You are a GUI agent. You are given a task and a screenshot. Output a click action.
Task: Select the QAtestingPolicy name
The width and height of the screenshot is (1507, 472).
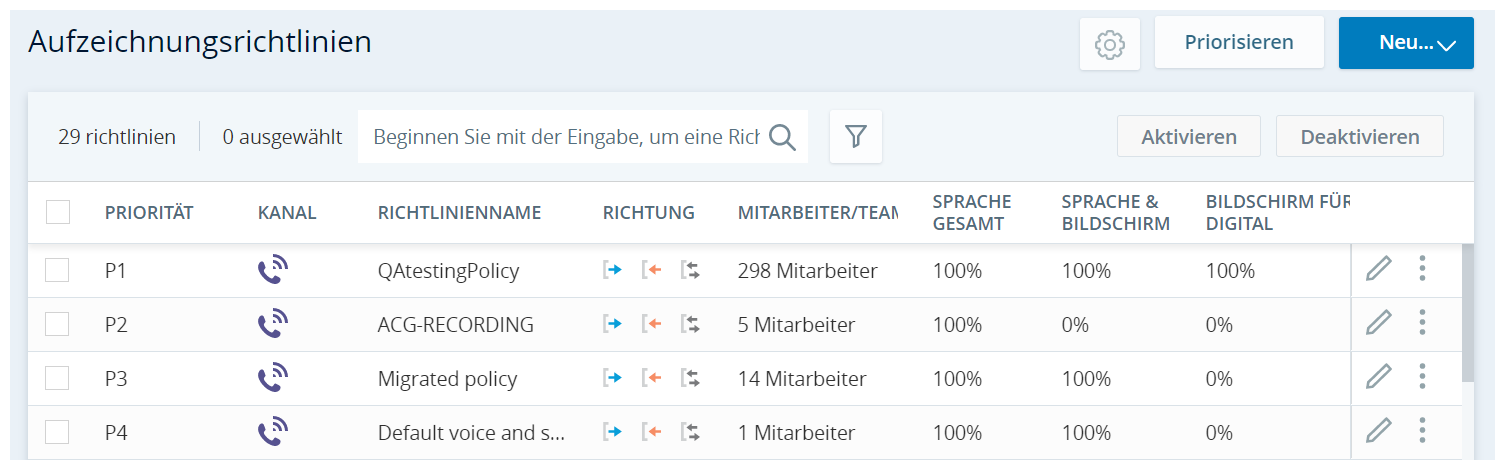448,270
